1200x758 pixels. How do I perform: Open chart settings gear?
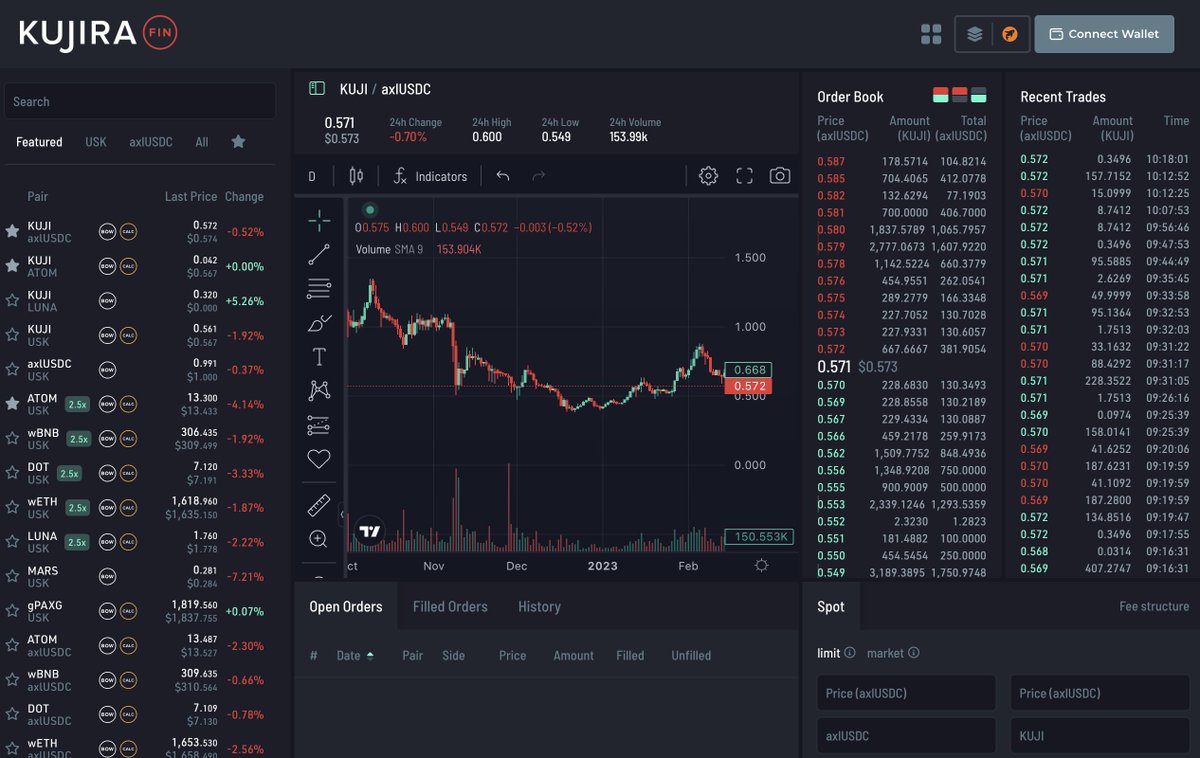tap(708, 176)
